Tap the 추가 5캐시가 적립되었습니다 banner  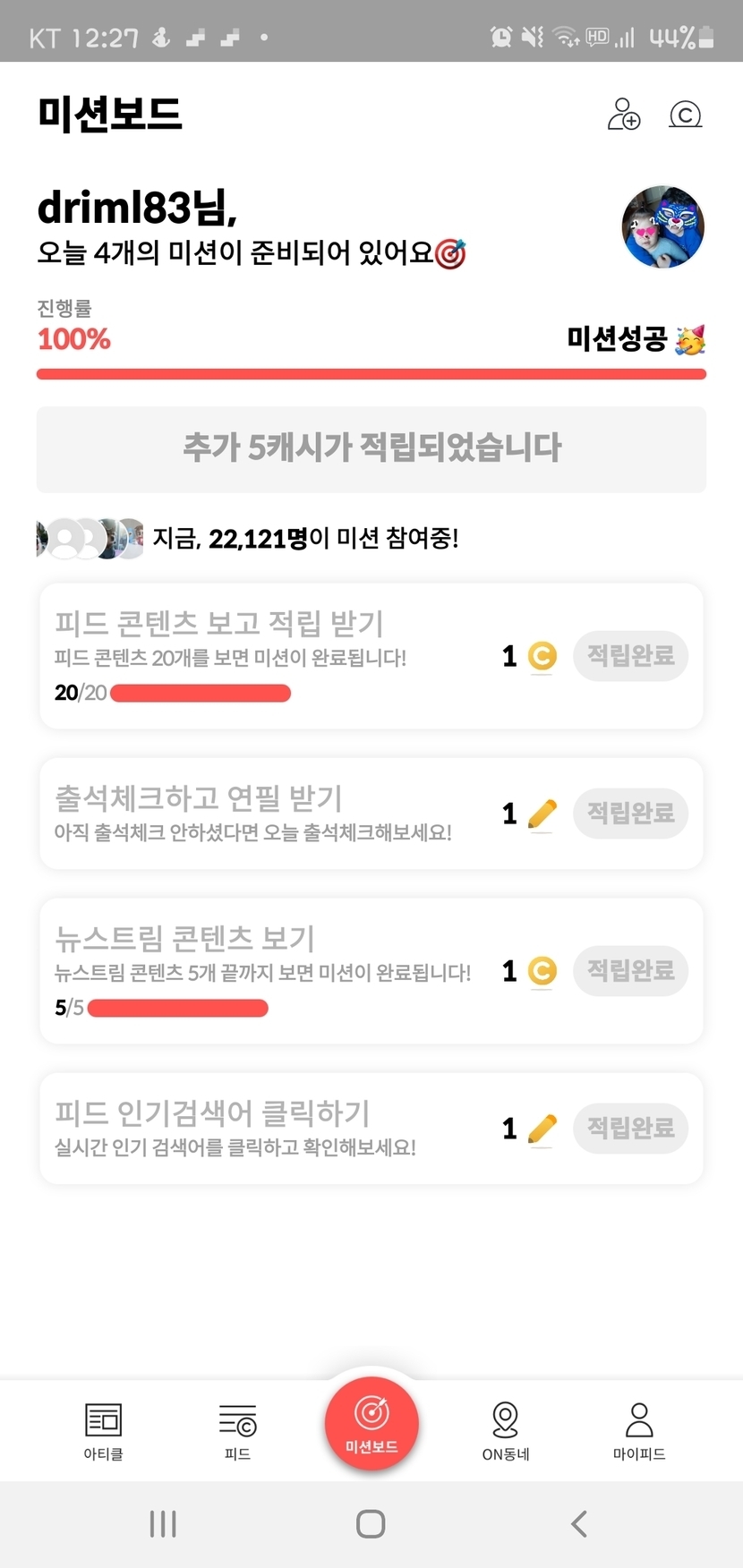click(x=371, y=448)
